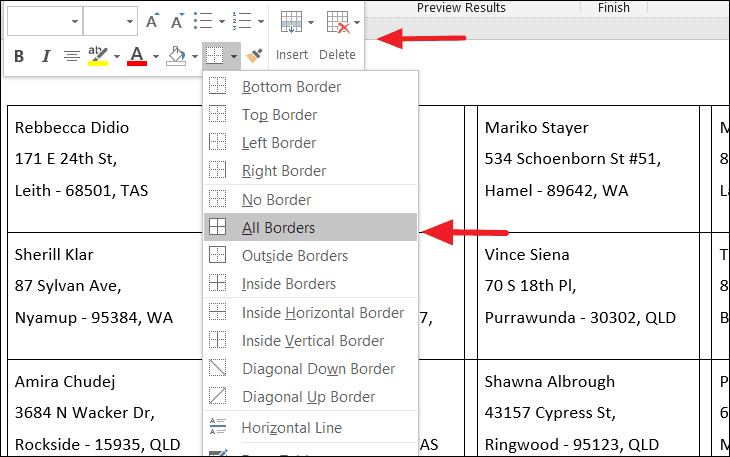Choose Bottom Border from menu
Image resolution: width=730 pixels, height=457 pixels.
[311, 87]
